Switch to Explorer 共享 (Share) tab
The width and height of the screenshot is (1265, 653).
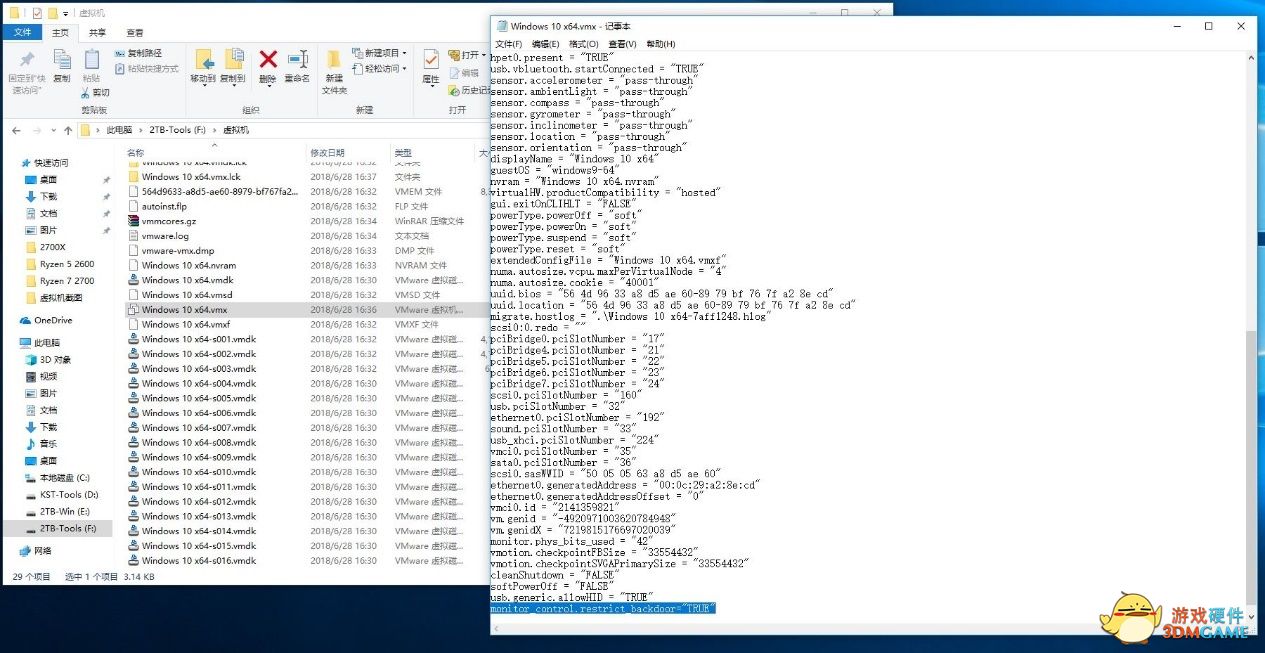(97, 32)
